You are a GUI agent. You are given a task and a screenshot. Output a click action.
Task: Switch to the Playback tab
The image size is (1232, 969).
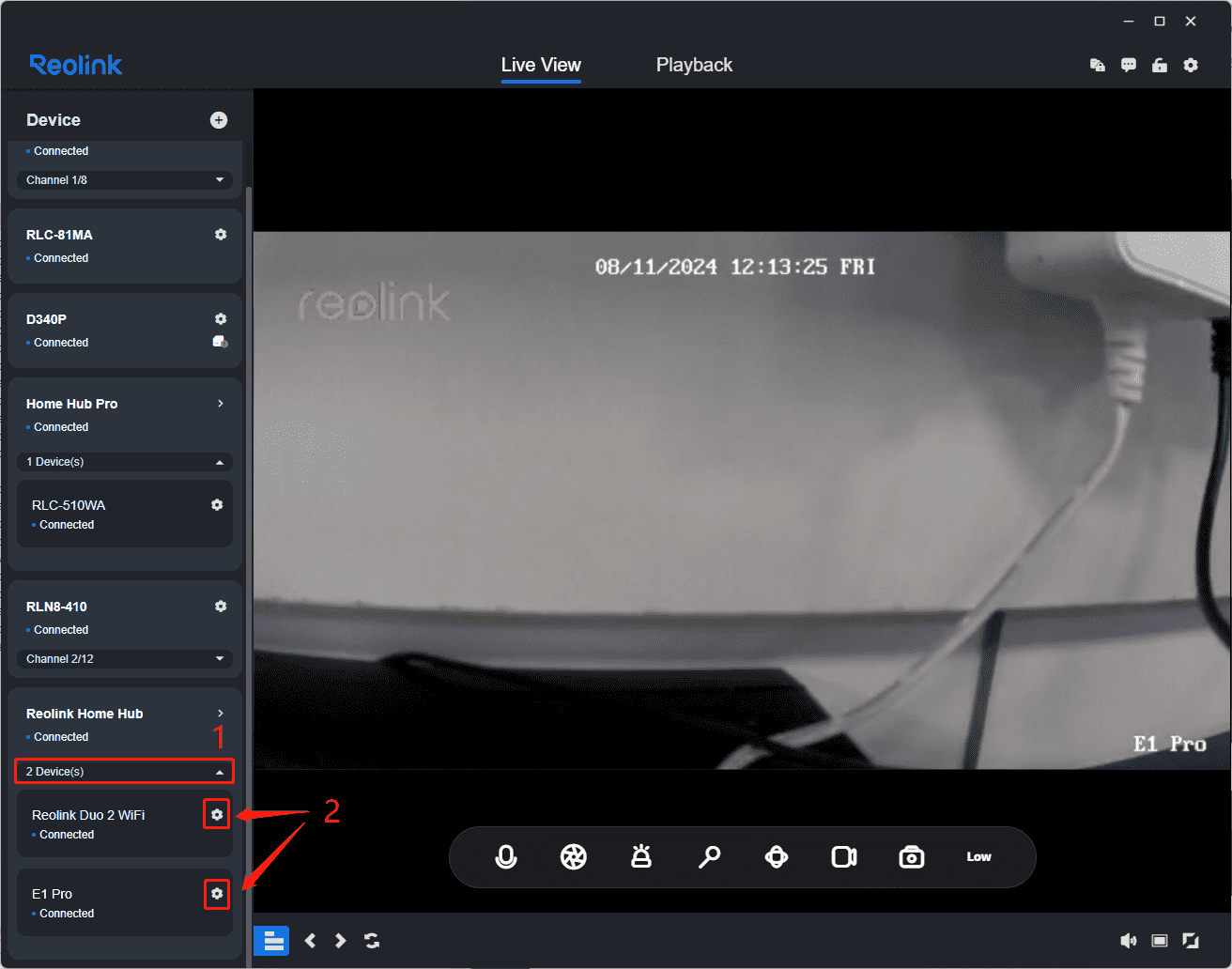pyautogui.click(x=694, y=65)
